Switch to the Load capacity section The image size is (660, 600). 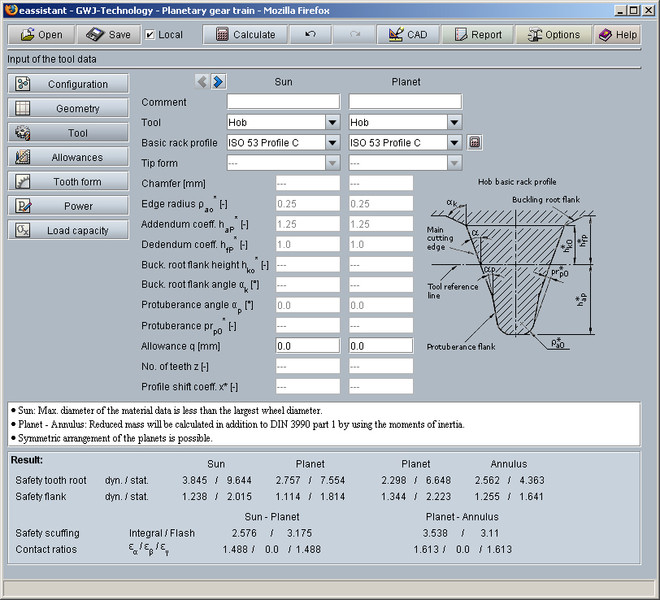point(68,230)
